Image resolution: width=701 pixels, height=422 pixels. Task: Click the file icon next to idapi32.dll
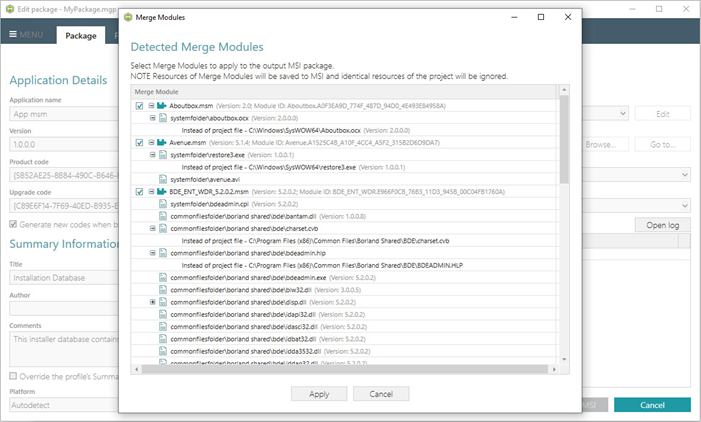click(x=163, y=314)
